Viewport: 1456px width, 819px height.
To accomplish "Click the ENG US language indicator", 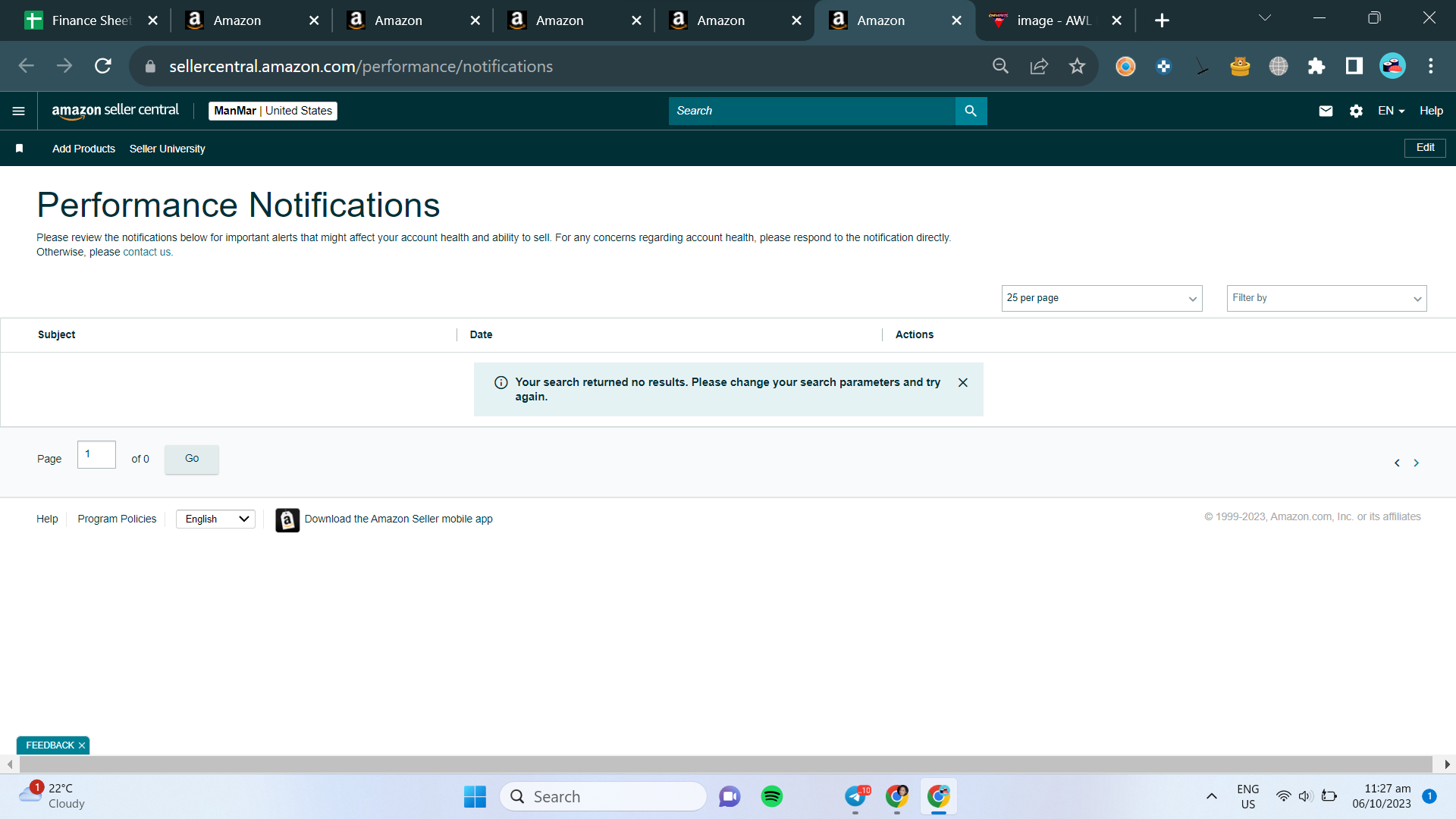I will (1248, 796).
